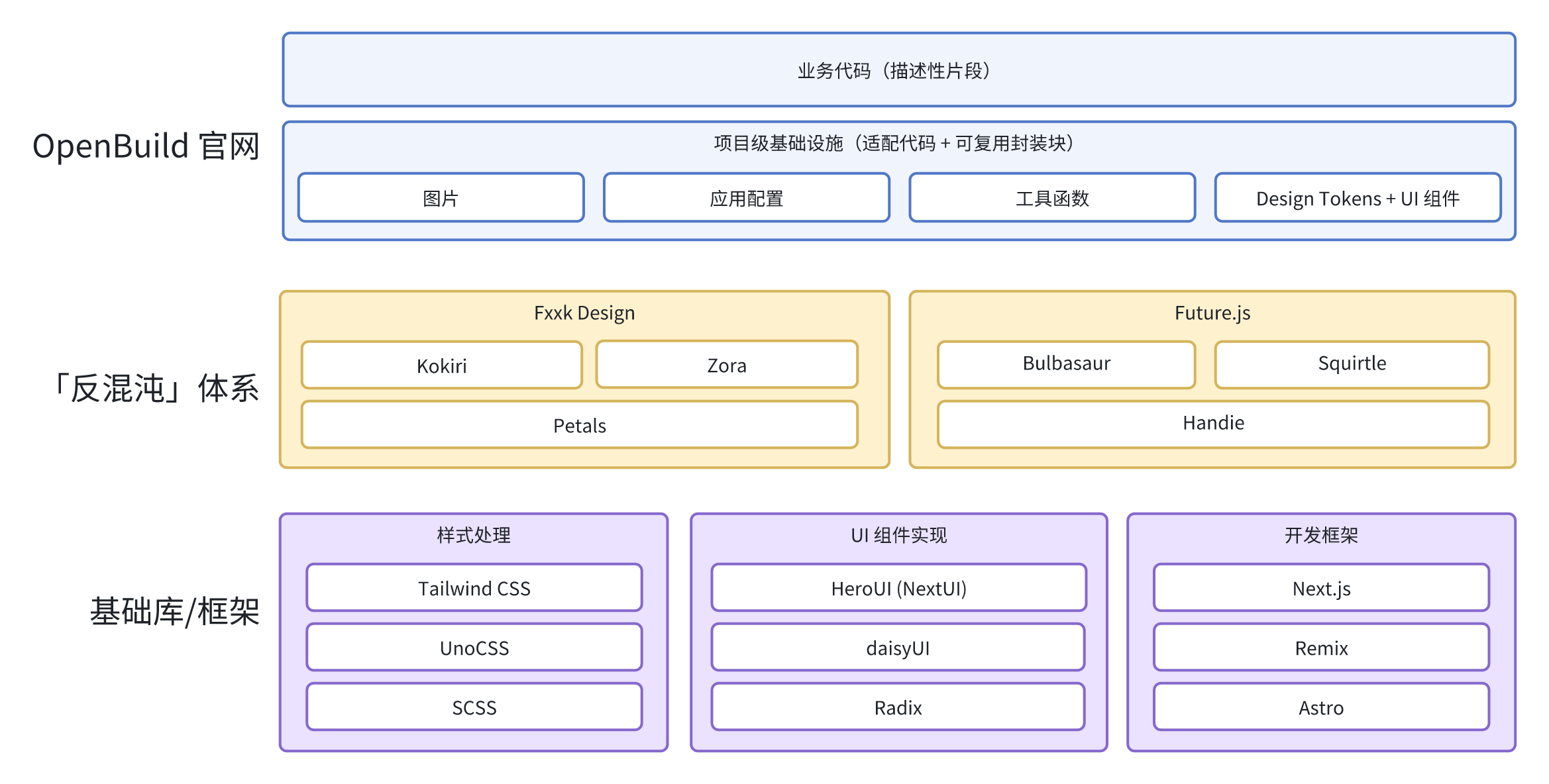
Task: Select the HeroUI (NextUI) box
Action: click(898, 587)
